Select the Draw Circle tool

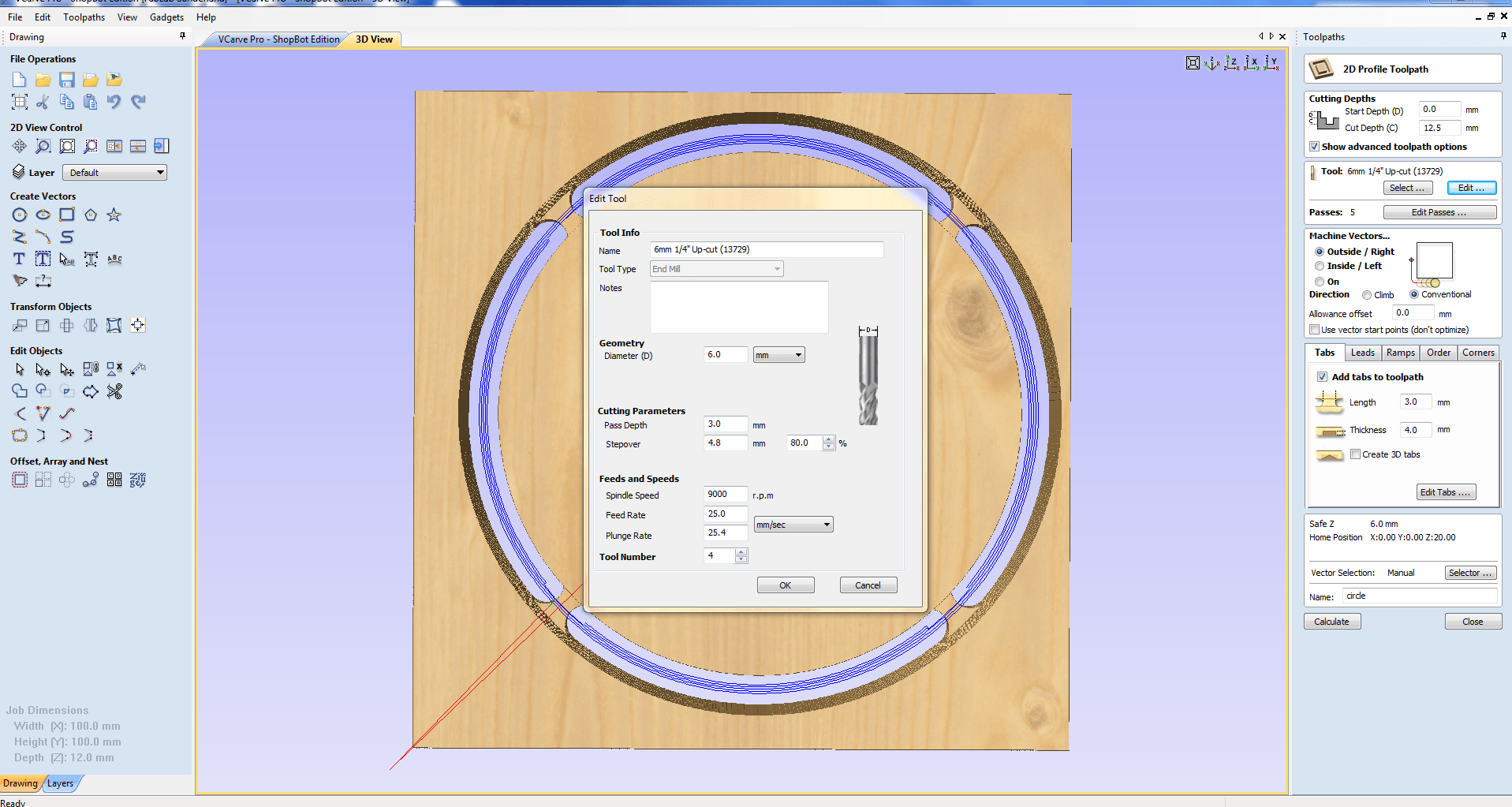(x=19, y=215)
